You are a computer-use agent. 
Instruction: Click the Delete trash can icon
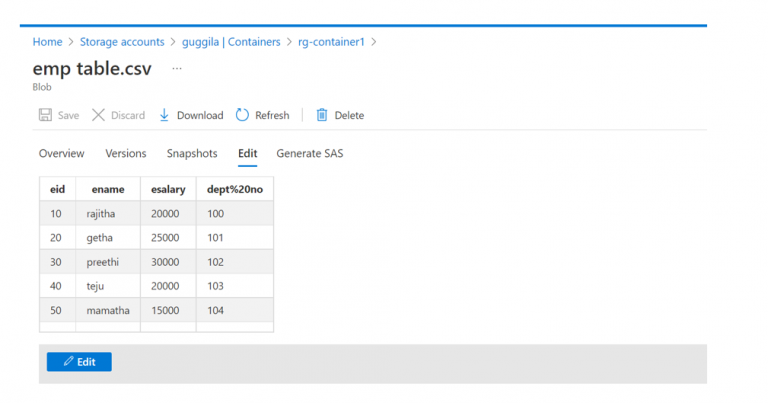point(322,115)
